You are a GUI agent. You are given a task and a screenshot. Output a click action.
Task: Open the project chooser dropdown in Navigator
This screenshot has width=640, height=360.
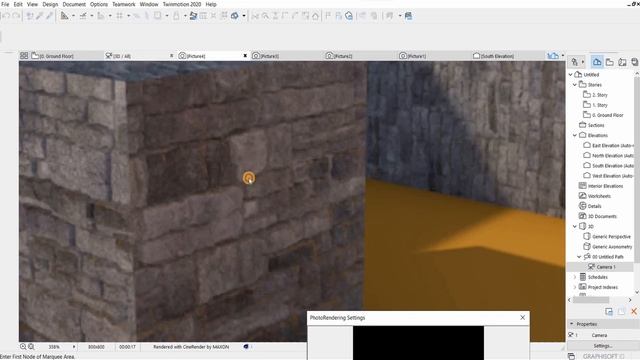577,62
